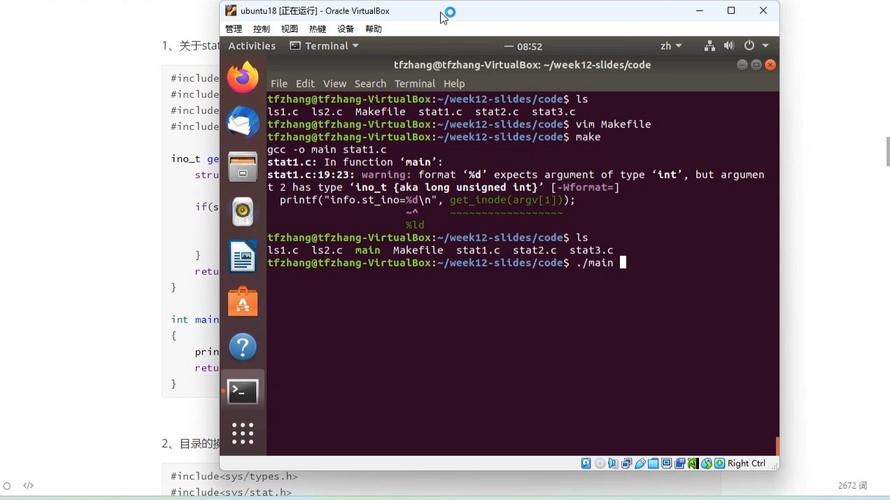The image size is (890, 500).
Task: Open the terminal View menu
Action: 334,83
